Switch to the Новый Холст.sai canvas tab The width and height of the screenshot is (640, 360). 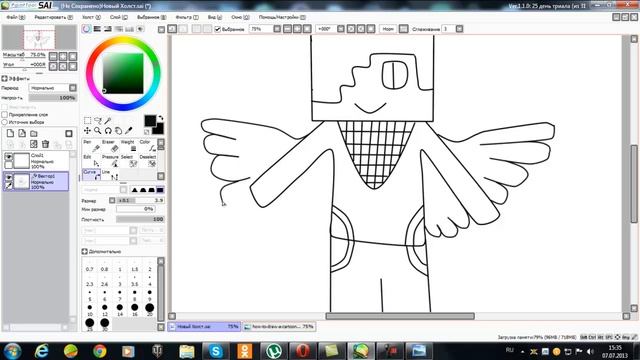(204, 327)
